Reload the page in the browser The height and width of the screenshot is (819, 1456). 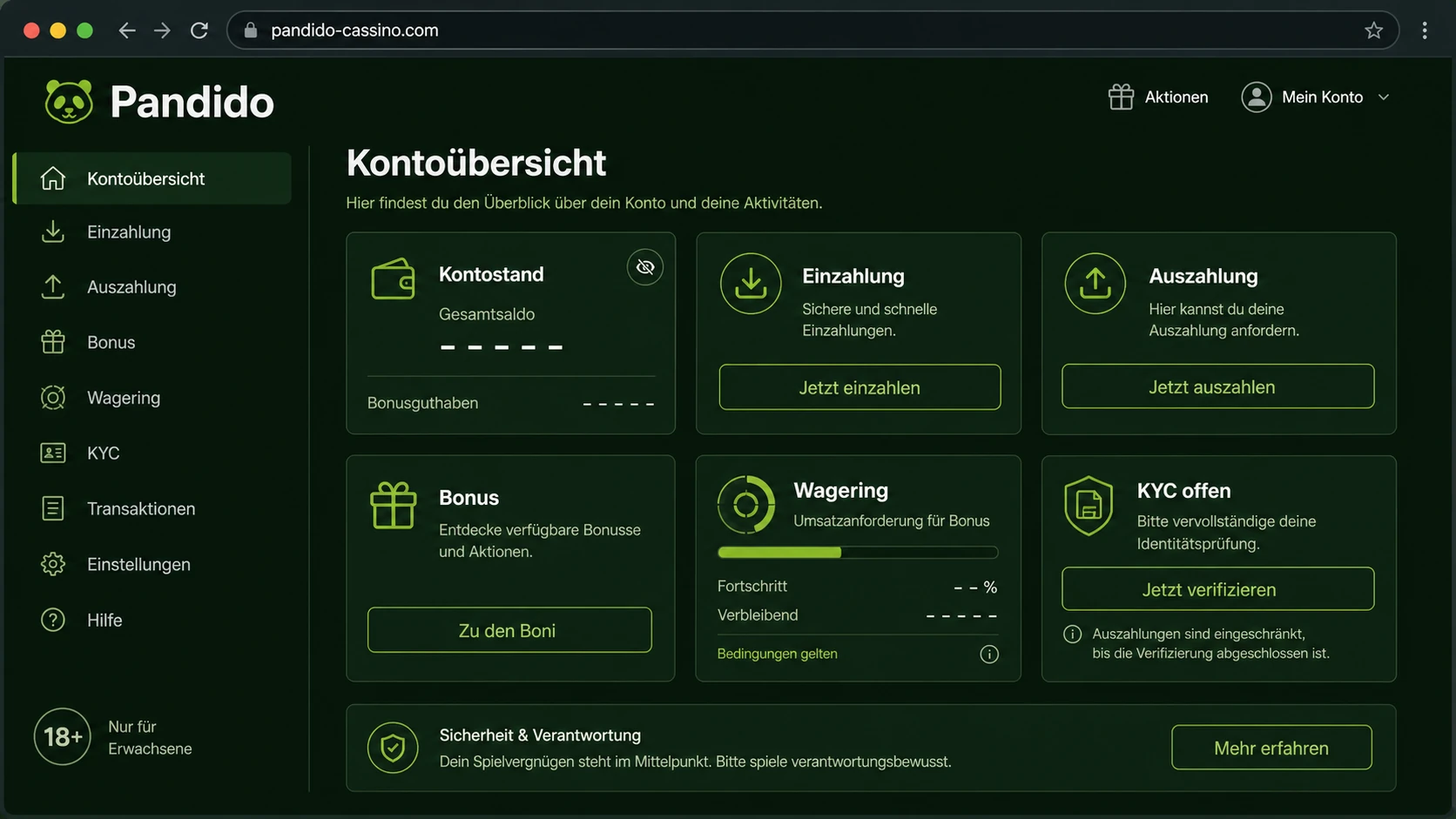coord(199,30)
